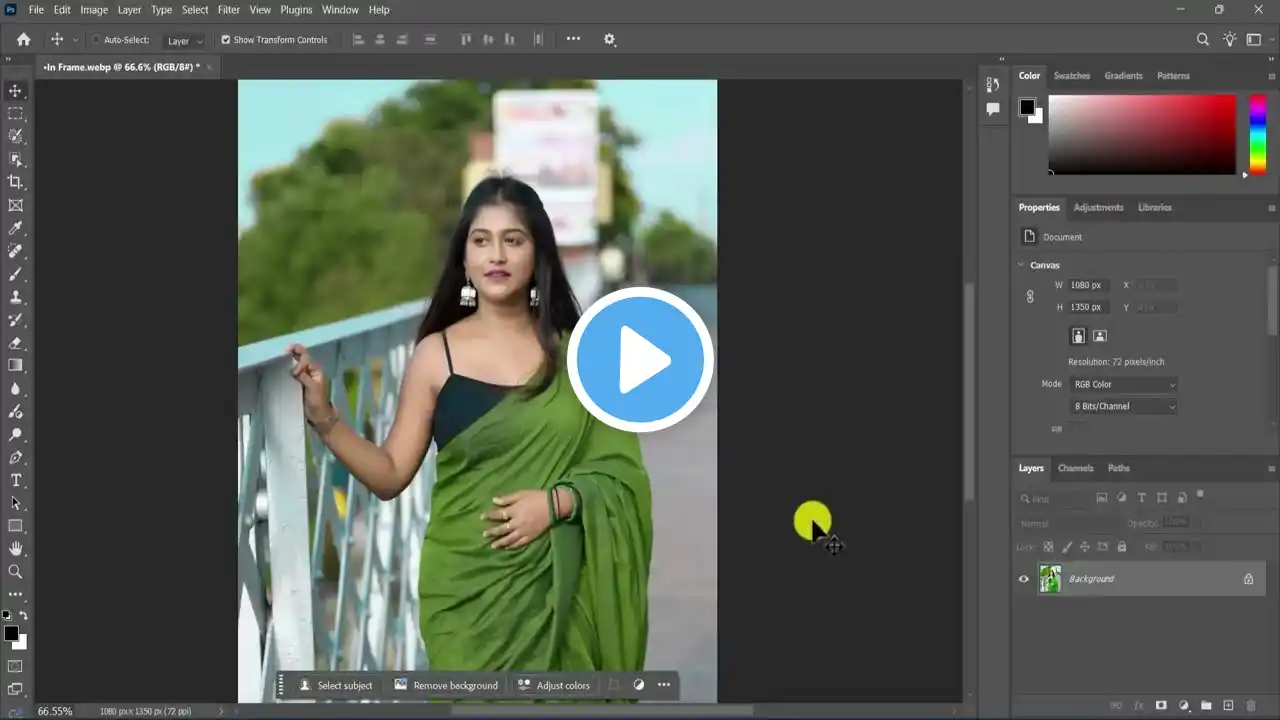
Task: Open the search icon in options bar
Action: tap(1203, 40)
